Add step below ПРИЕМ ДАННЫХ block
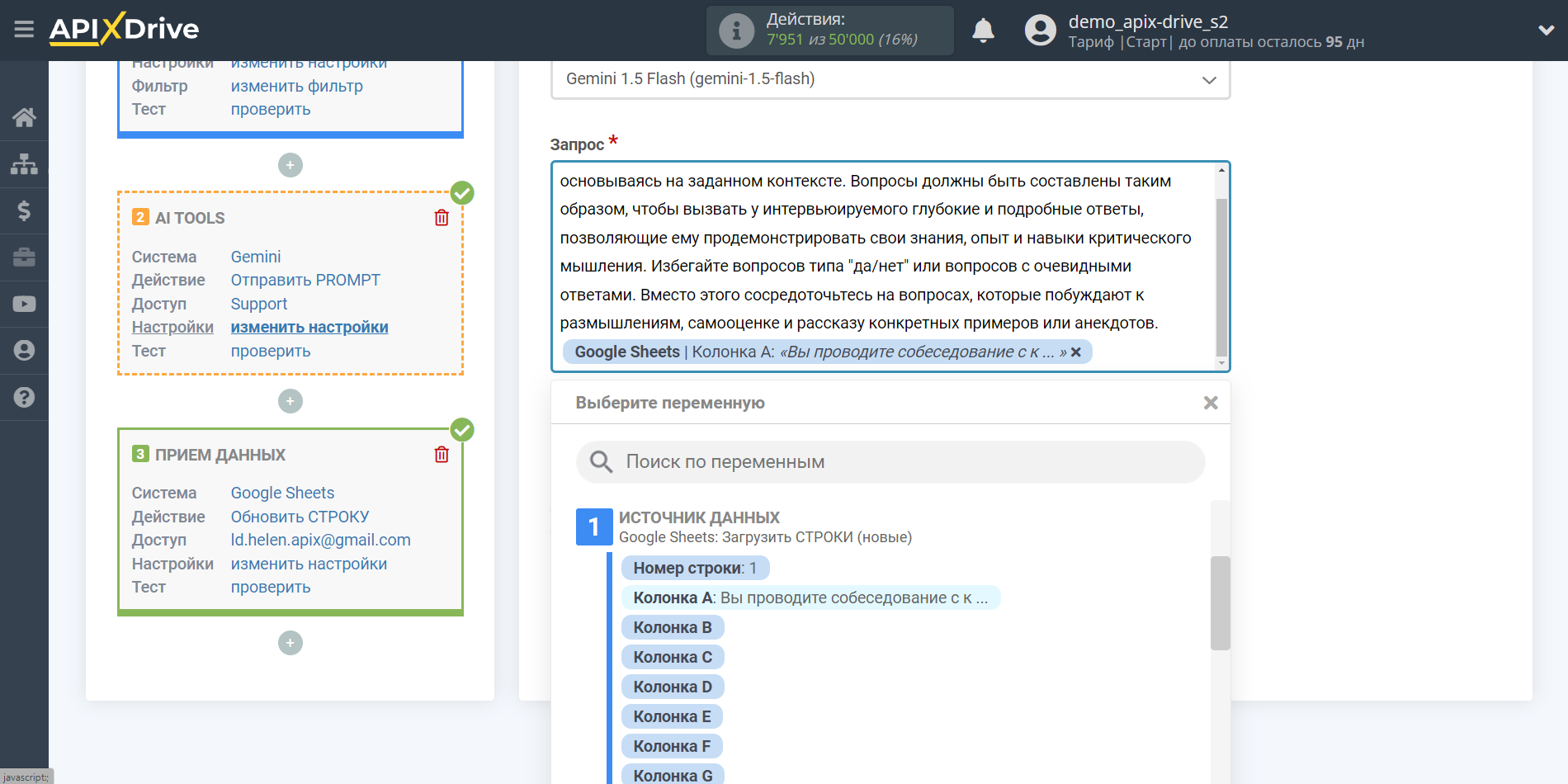1568x784 pixels. pyautogui.click(x=290, y=643)
